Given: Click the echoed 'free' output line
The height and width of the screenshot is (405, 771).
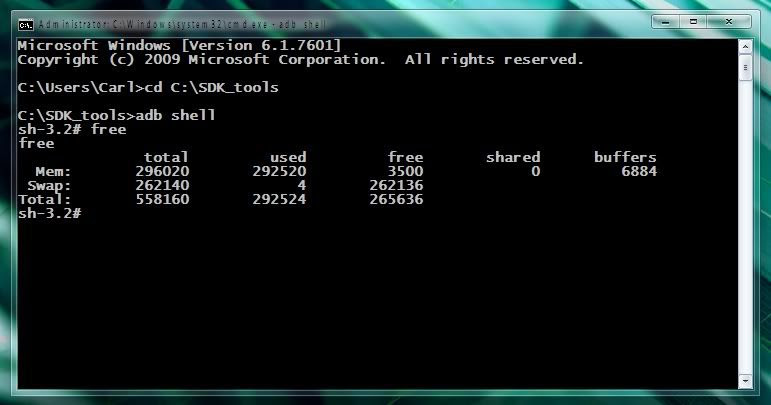Looking at the screenshot, I should (36, 144).
